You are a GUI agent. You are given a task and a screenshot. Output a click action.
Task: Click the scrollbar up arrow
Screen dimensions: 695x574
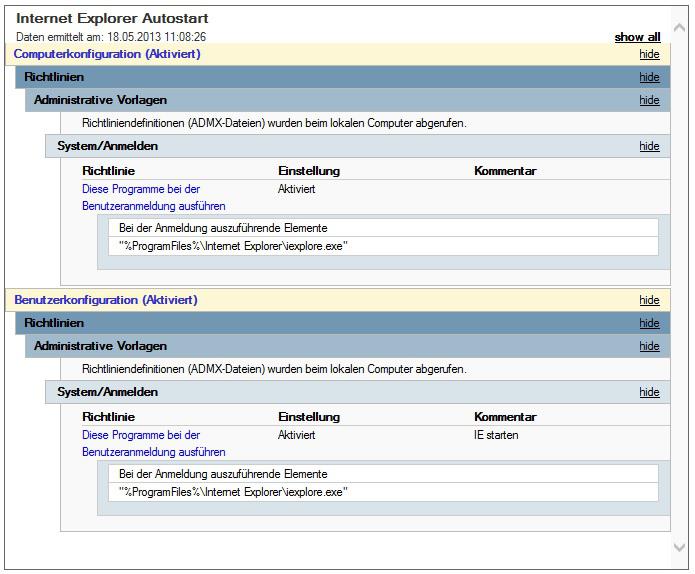point(679,27)
